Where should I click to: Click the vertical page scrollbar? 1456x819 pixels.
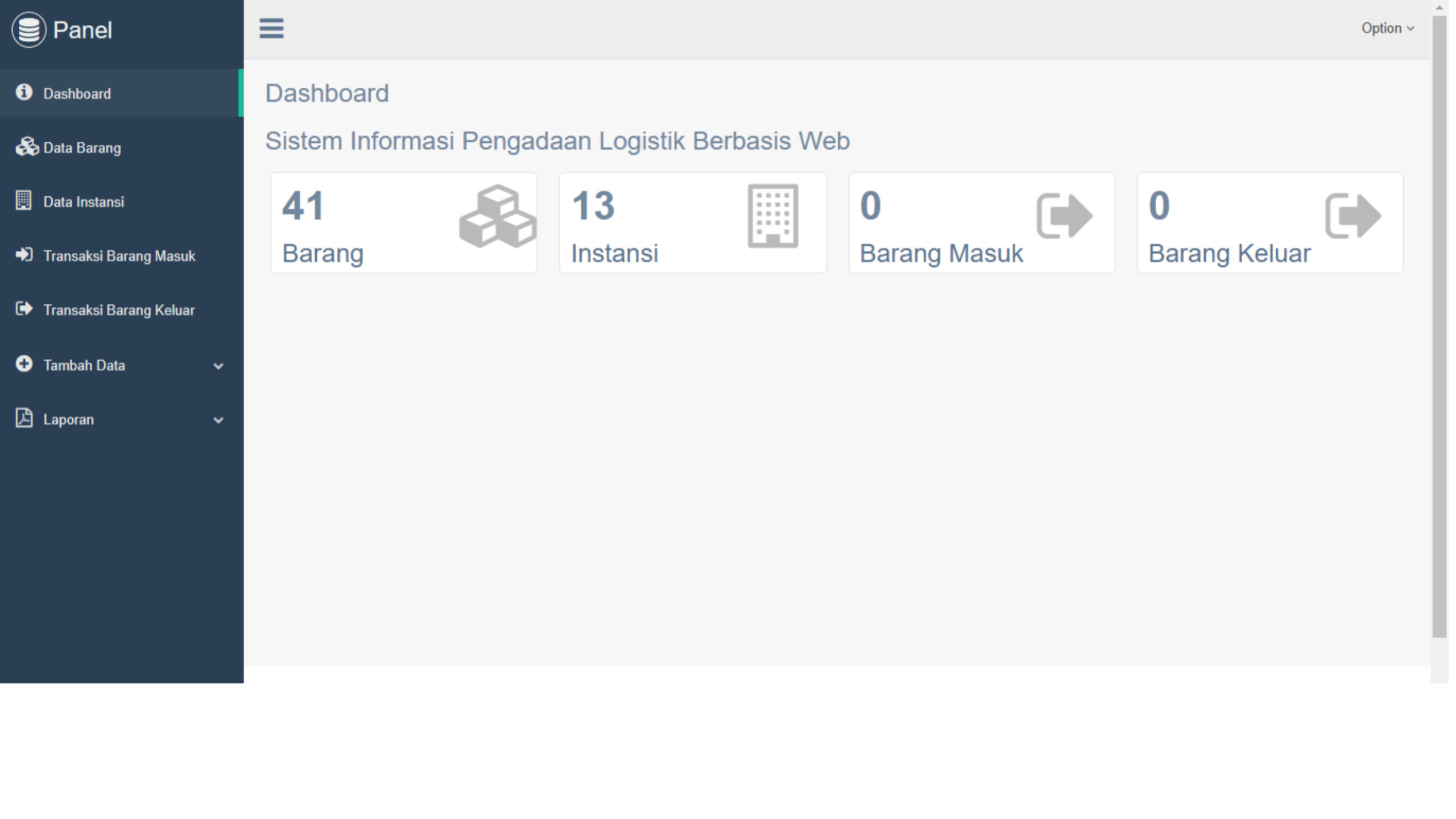1440,327
